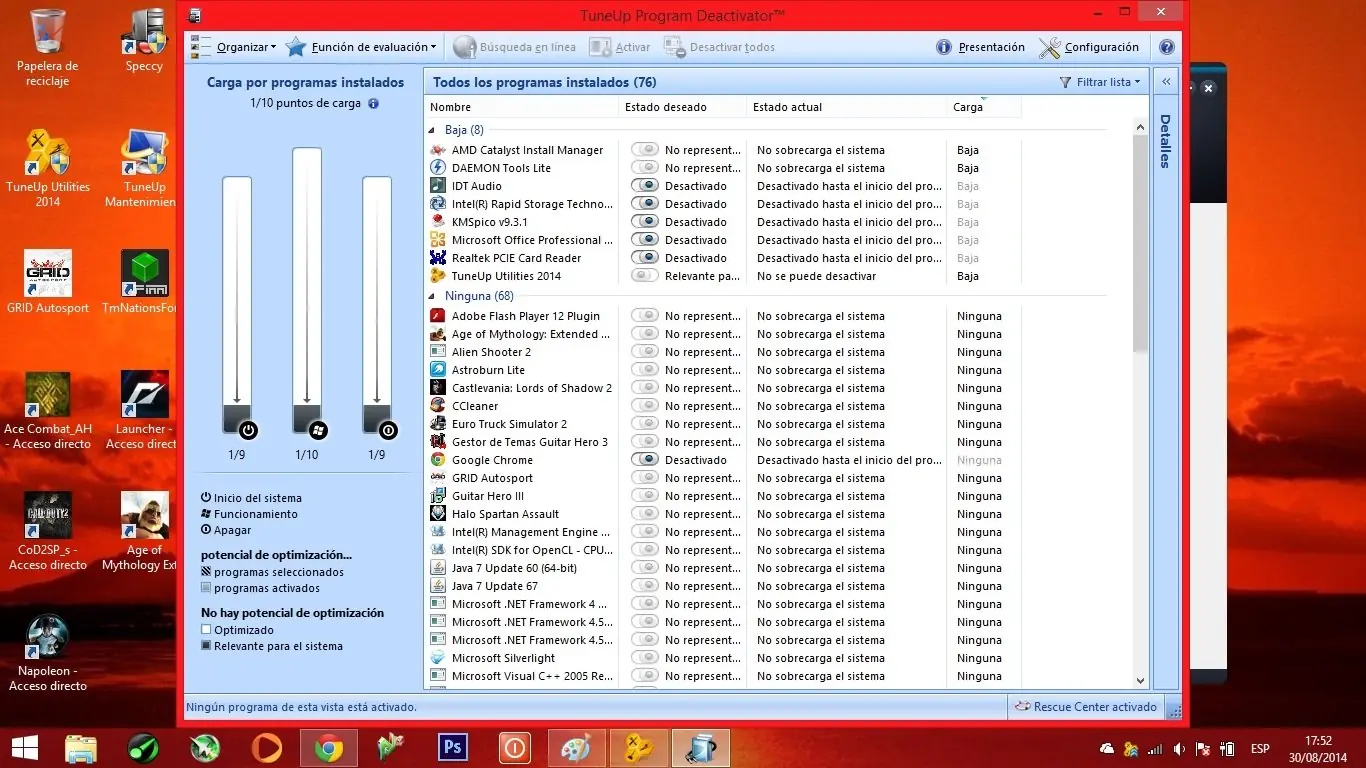Sort by the Carga column header
Image resolution: width=1366 pixels, height=768 pixels.
984,107
